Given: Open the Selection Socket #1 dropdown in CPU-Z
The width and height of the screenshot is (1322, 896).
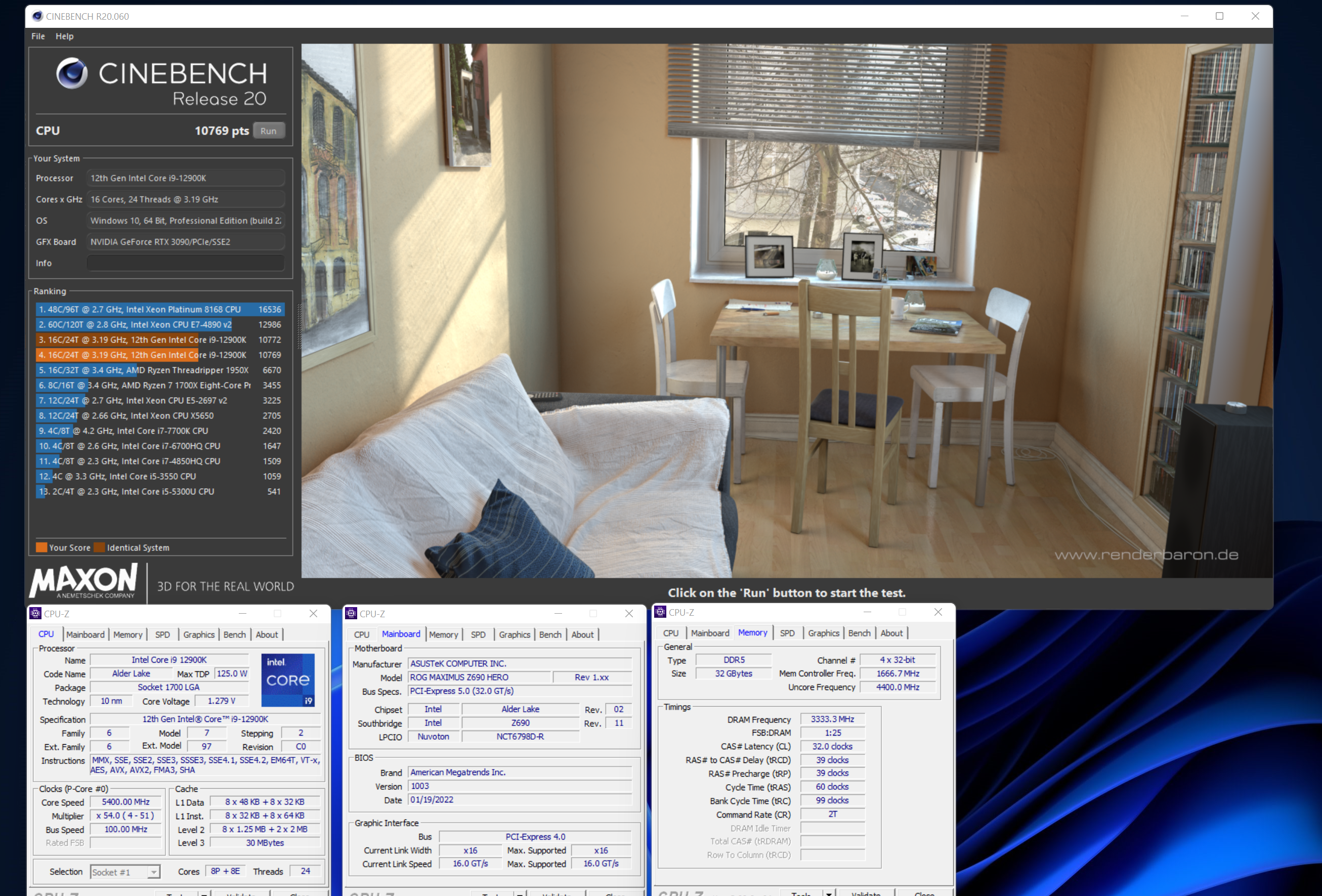Looking at the screenshot, I should 125,872.
